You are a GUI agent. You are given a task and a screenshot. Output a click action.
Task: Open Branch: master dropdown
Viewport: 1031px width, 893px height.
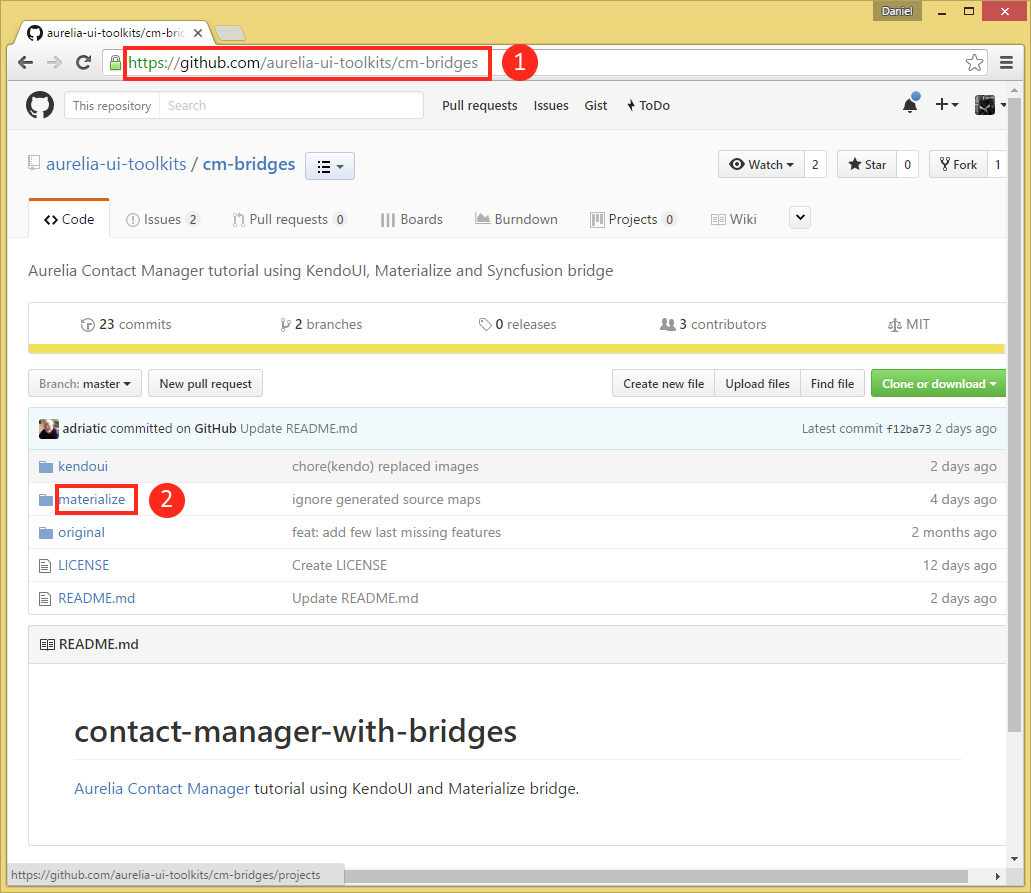coord(85,383)
